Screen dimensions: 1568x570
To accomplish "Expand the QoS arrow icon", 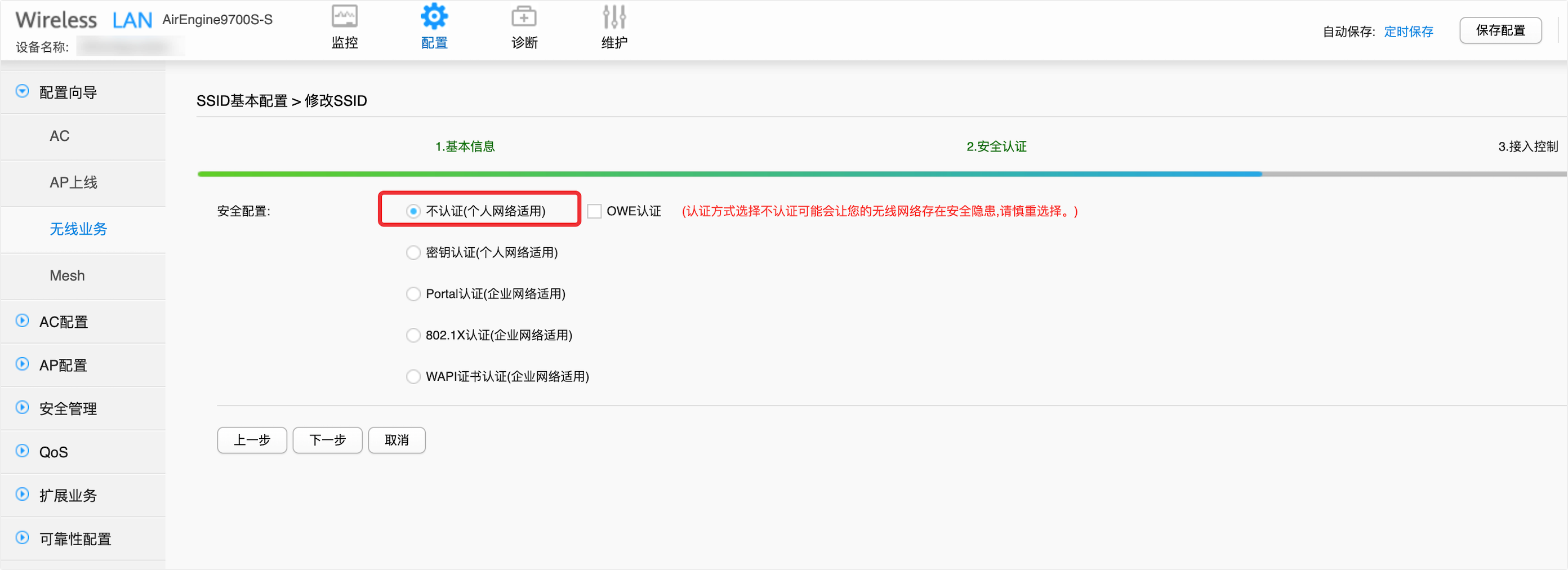I will click(x=22, y=451).
